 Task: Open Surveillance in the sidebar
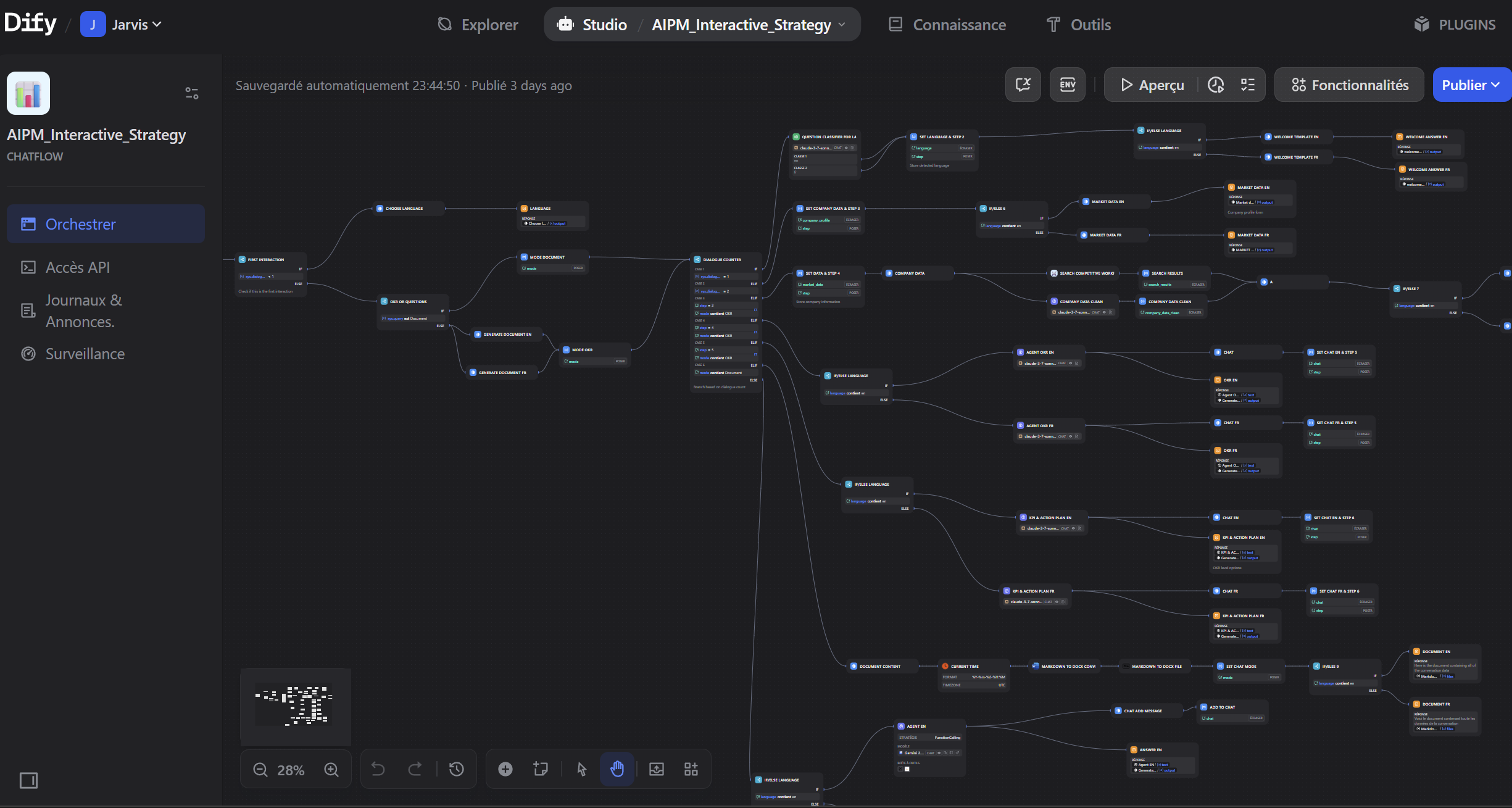click(x=106, y=354)
